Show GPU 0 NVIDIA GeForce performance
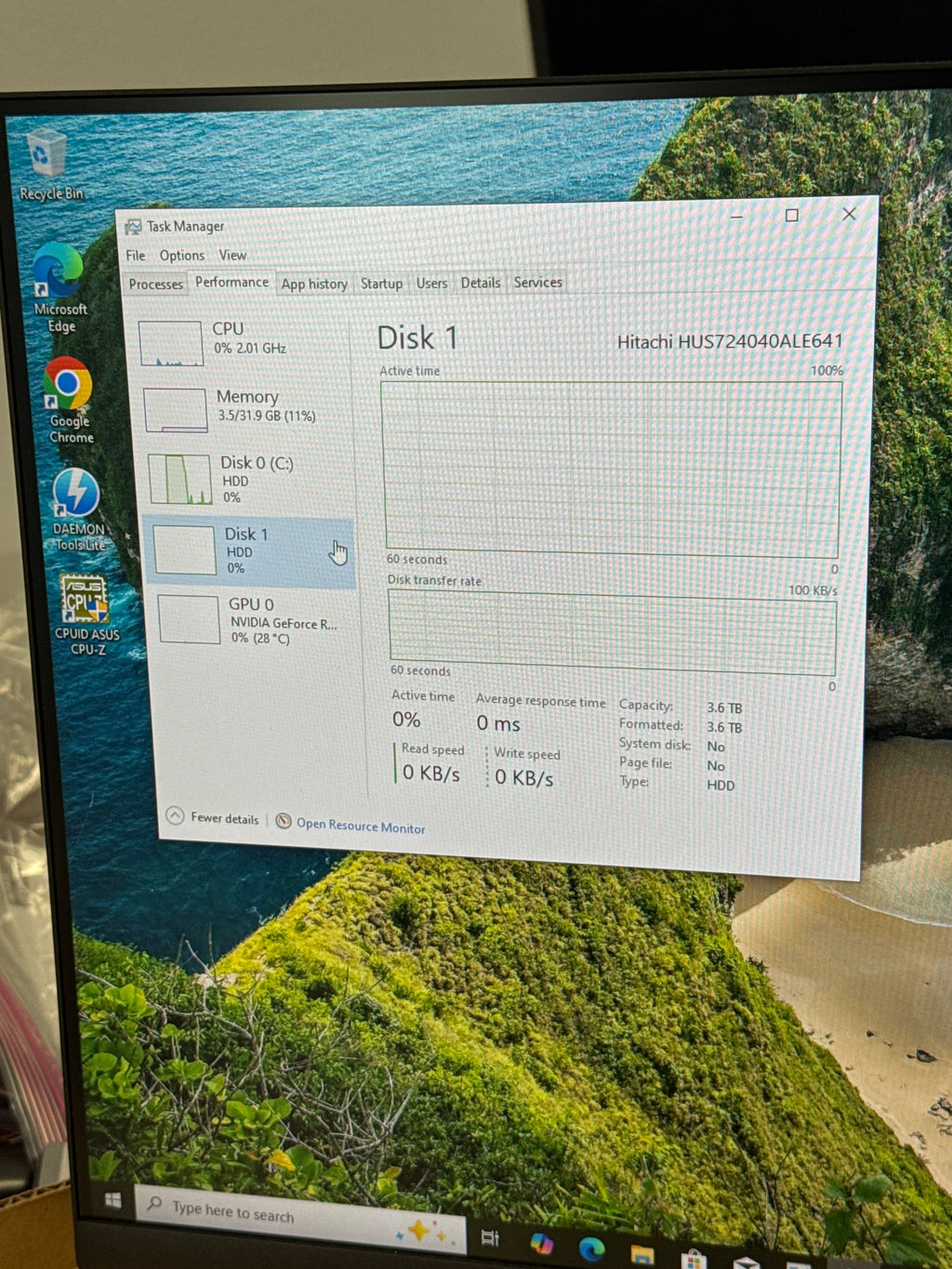 pos(255,620)
